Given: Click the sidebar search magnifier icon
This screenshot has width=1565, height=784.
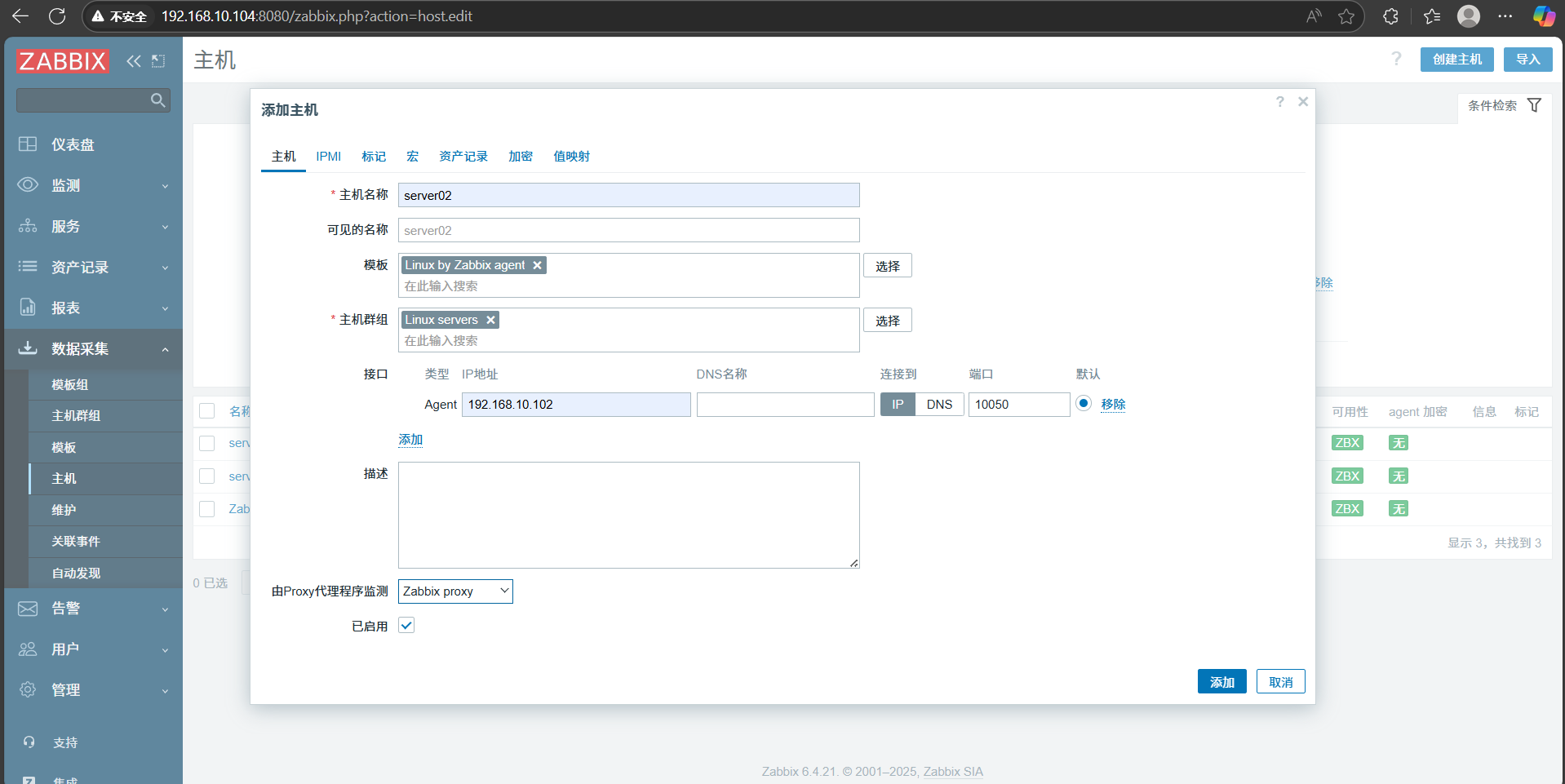Looking at the screenshot, I should [x=158, y=100].
